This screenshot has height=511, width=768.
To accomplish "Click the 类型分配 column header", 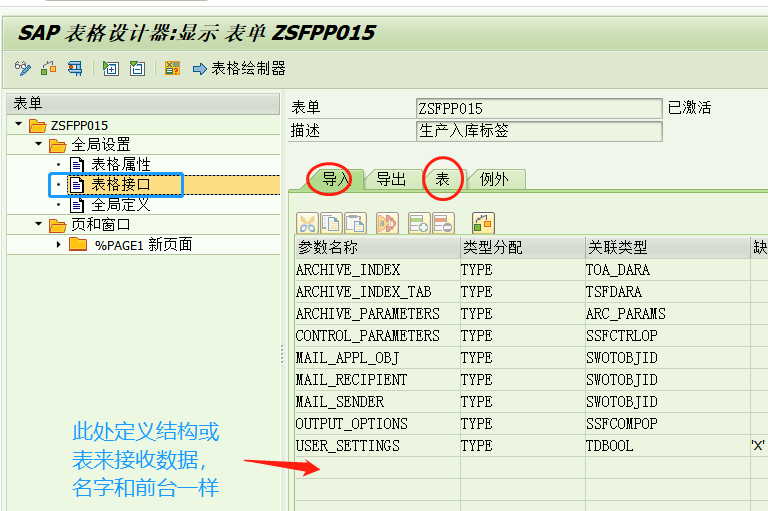I will [523, 247].
